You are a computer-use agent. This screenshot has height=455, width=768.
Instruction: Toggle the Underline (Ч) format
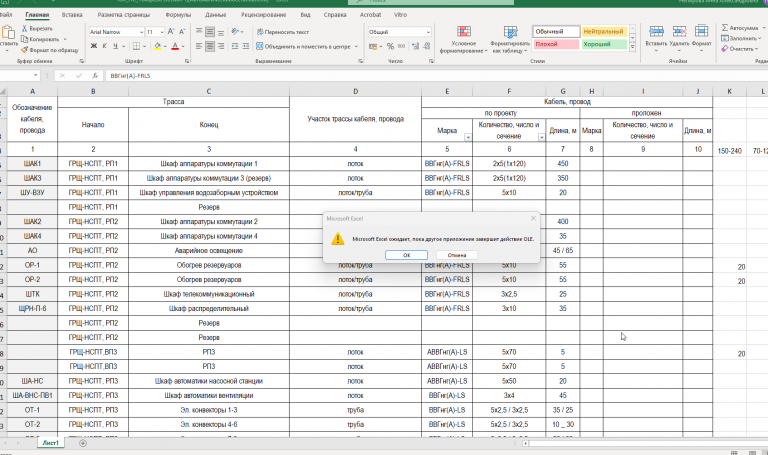[116, 46]
